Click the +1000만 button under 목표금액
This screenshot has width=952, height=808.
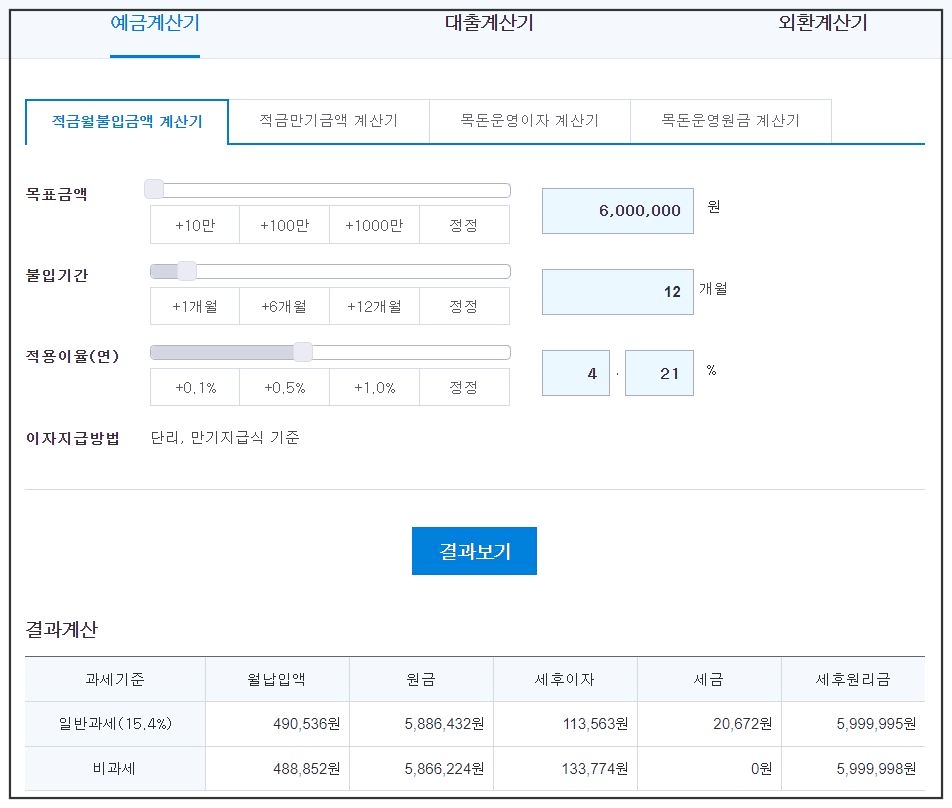tap(374, 224)
